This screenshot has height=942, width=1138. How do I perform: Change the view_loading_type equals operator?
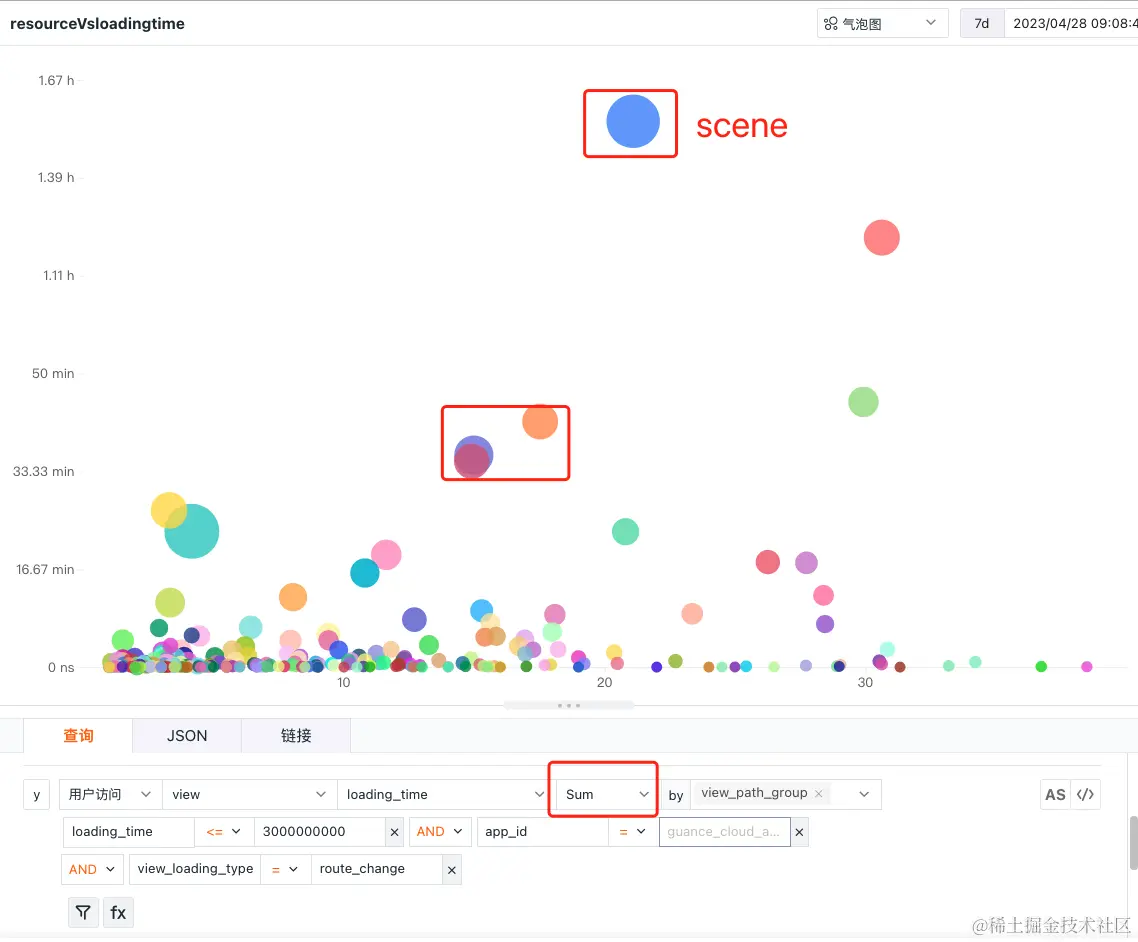(x=284, y=869)
